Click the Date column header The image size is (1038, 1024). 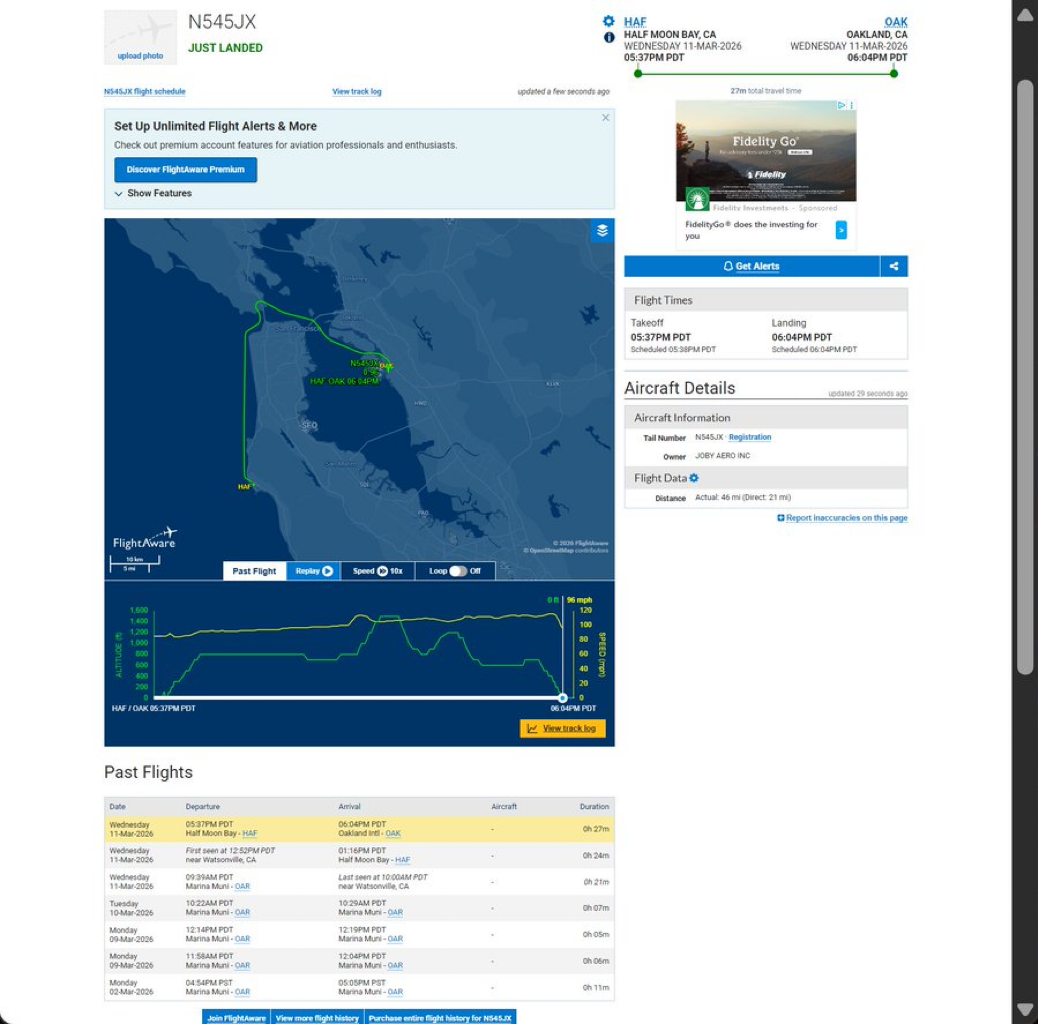click(117, 806)
